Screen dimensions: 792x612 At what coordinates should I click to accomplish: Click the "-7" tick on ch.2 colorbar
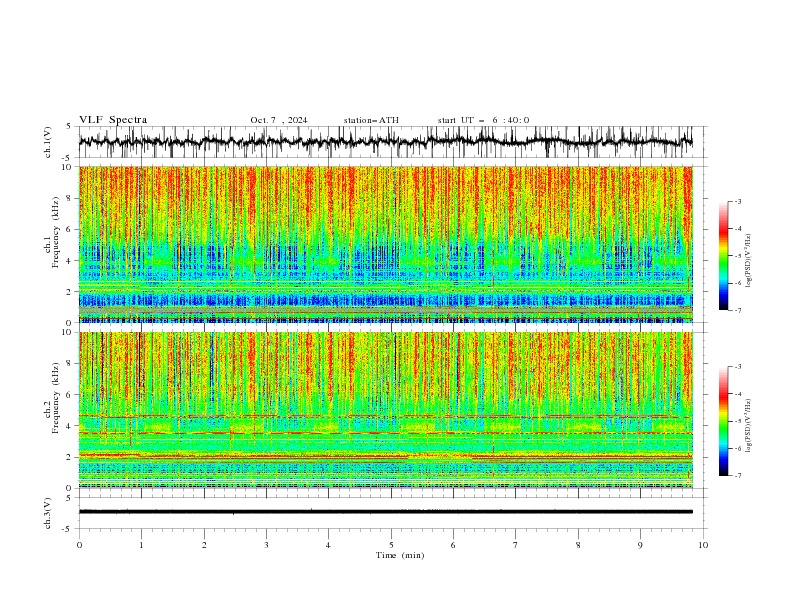click(737, 475)
